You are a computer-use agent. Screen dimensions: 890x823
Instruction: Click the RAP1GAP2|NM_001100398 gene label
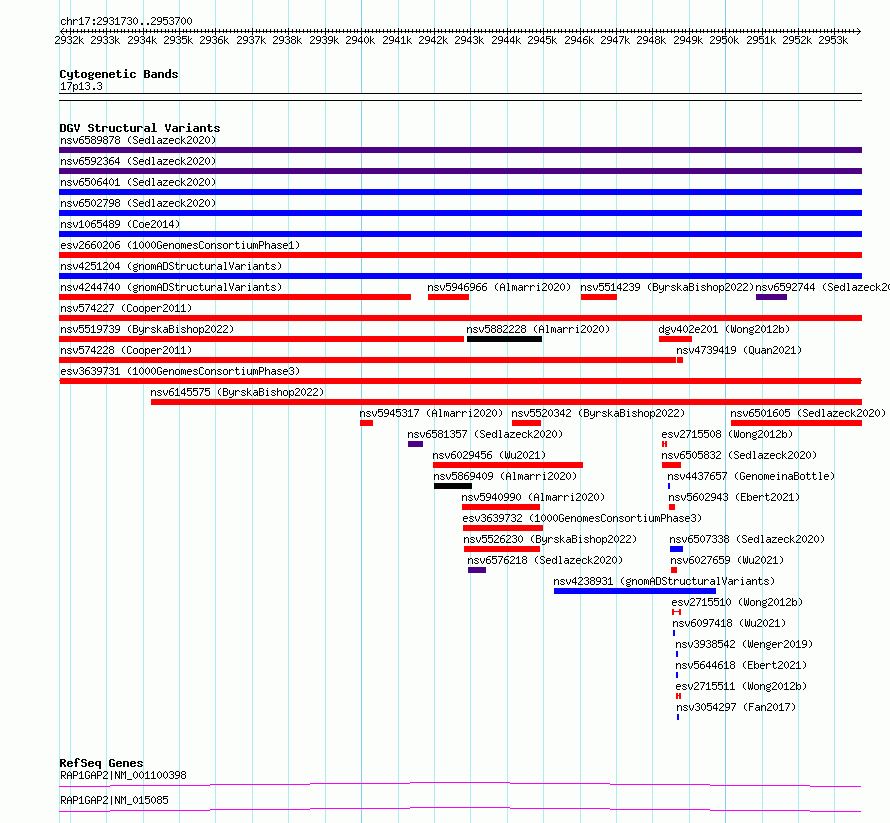point(123,775)
